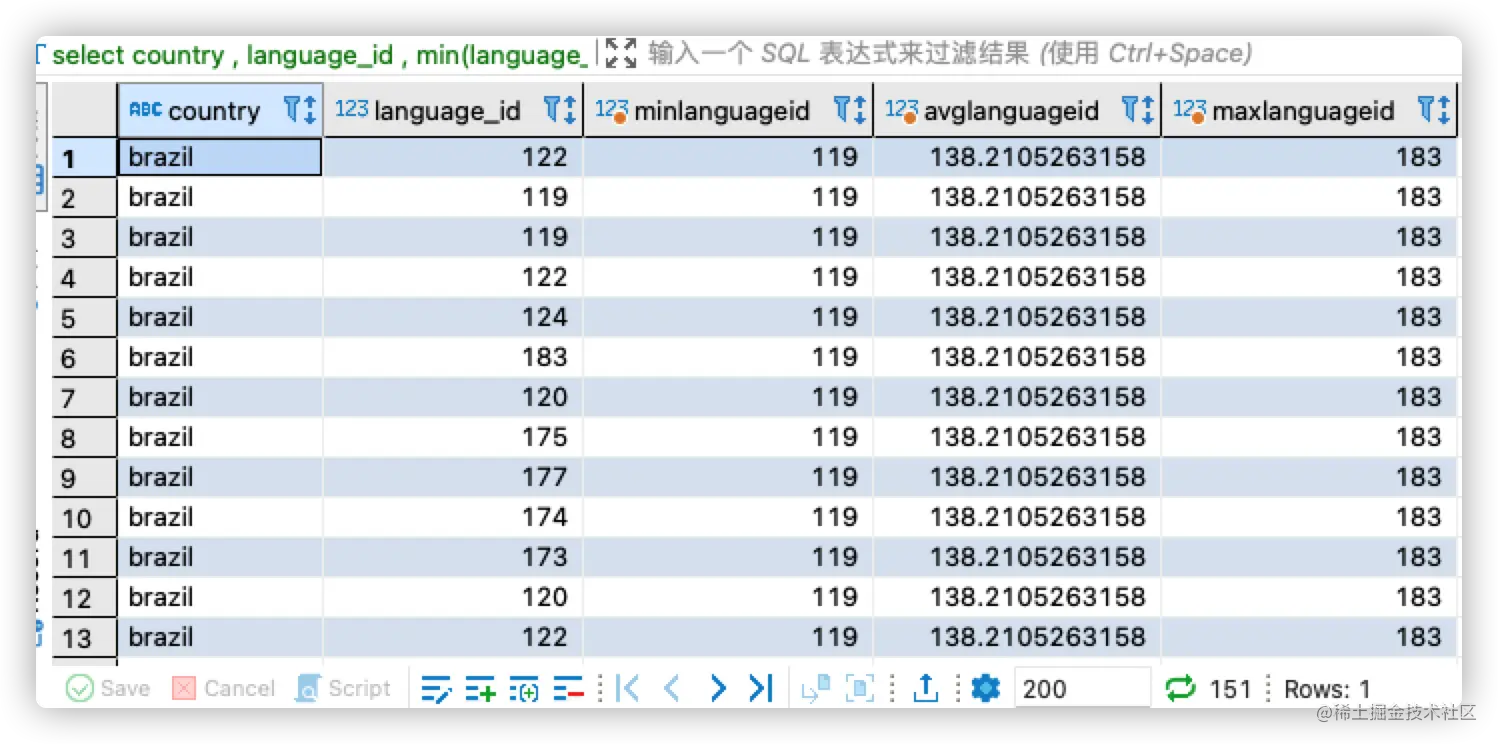Click the green refresh icon

[x=1180, y=688]
